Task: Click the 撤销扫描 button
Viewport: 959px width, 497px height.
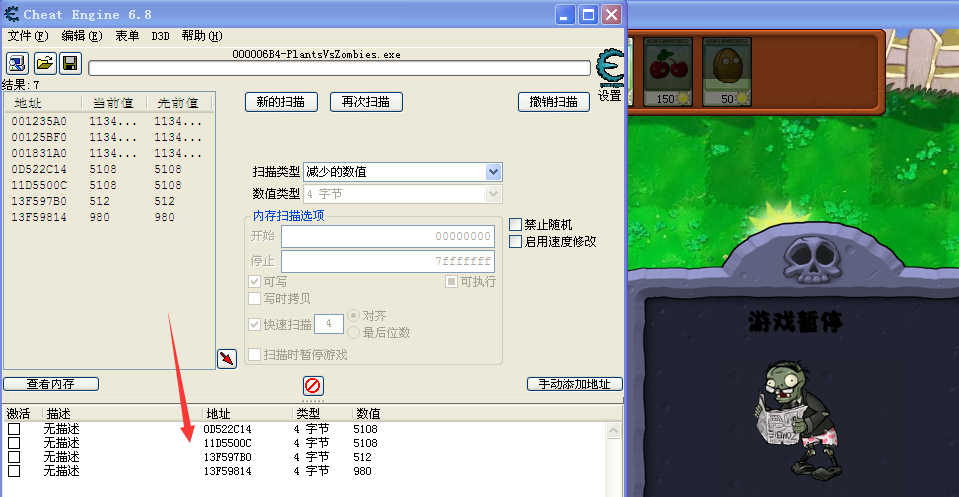Action: tap(554, 102)
